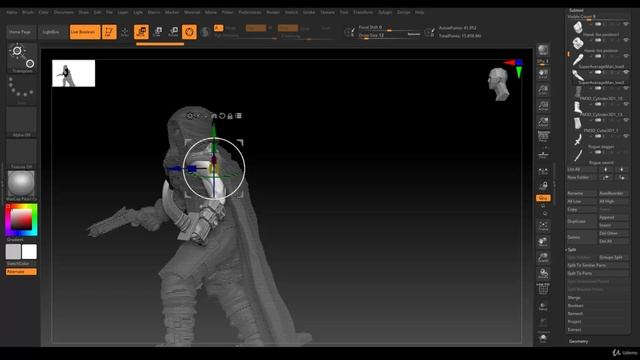Open the Dots stroke type selector
Screen dimensions: 640x360
click(x=22, y=90)
